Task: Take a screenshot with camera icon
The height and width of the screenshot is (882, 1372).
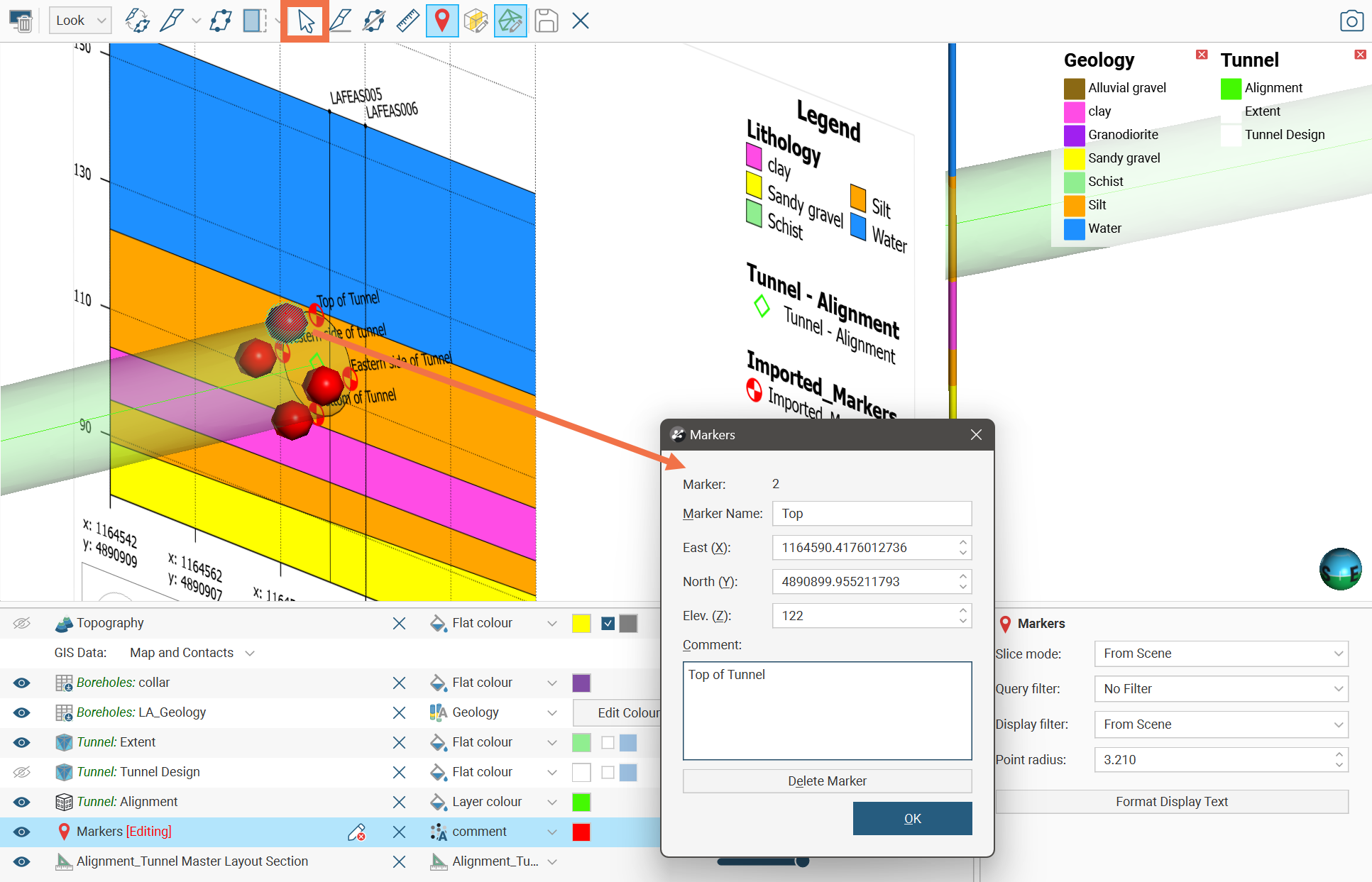Action: tap(1351, 21)
